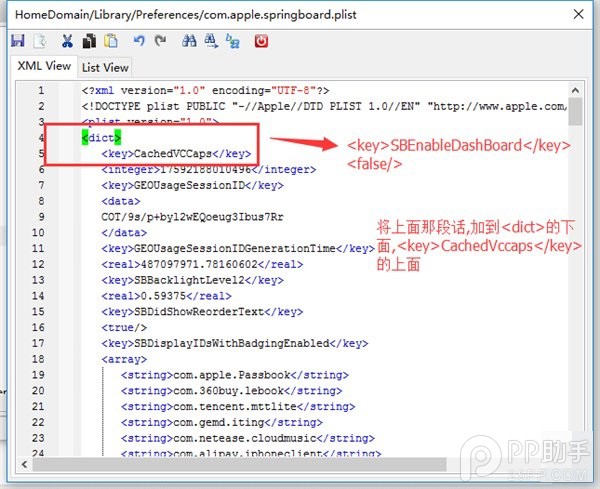
Task: Click line number 17 in the gutter
Action: [x=40, y=343]
